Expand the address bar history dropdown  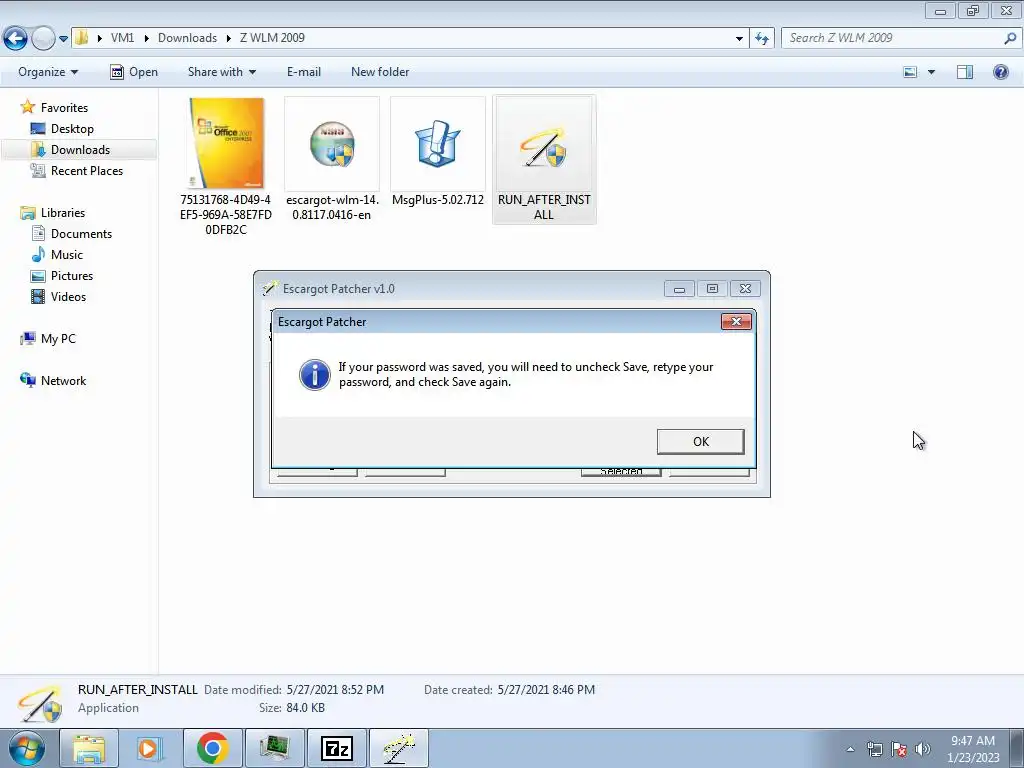coord(739,39)
